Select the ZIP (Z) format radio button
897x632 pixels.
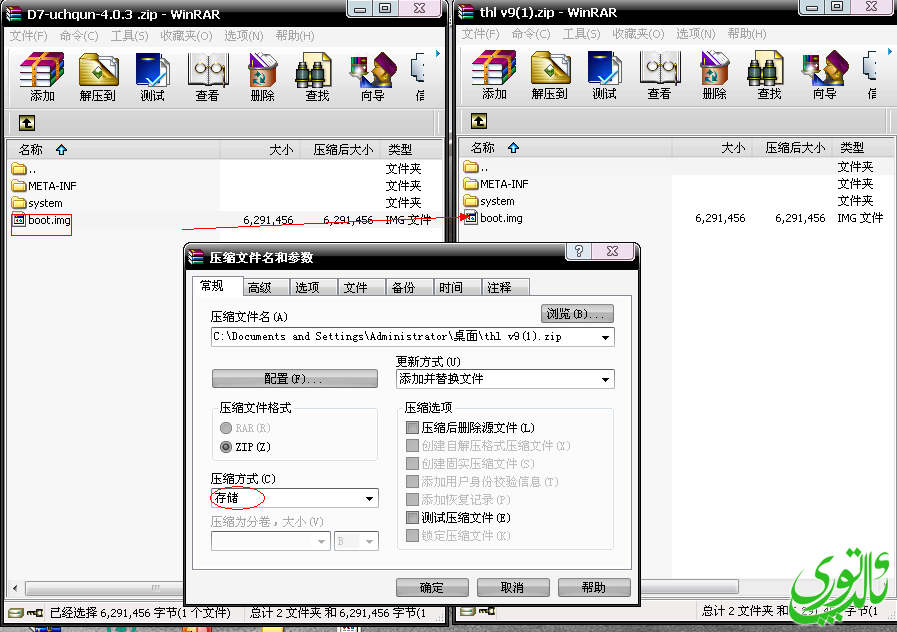pos(226,447)
